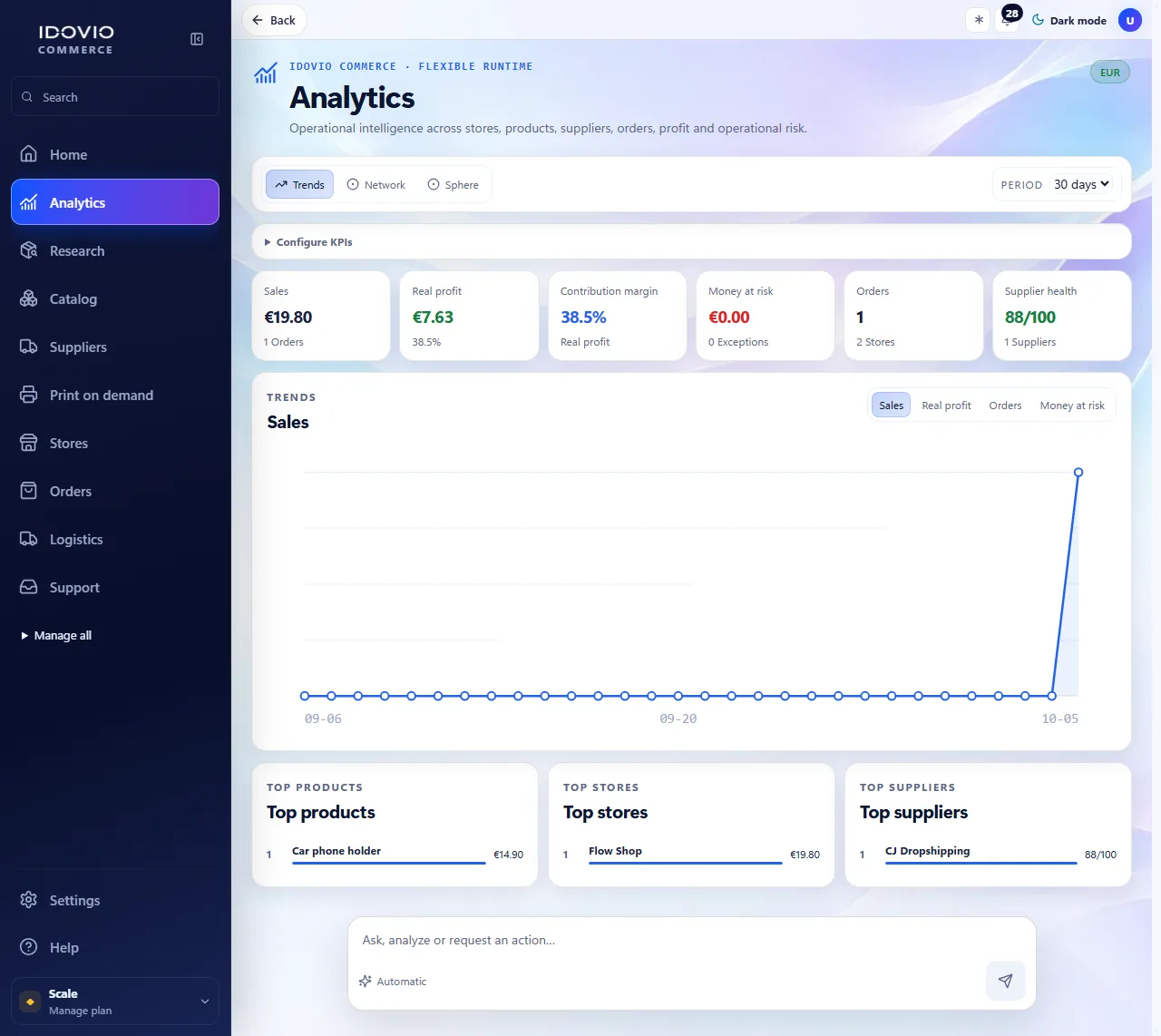Click the Suppliers truck icon
1161x1036 pixels.
coord(29,347)
